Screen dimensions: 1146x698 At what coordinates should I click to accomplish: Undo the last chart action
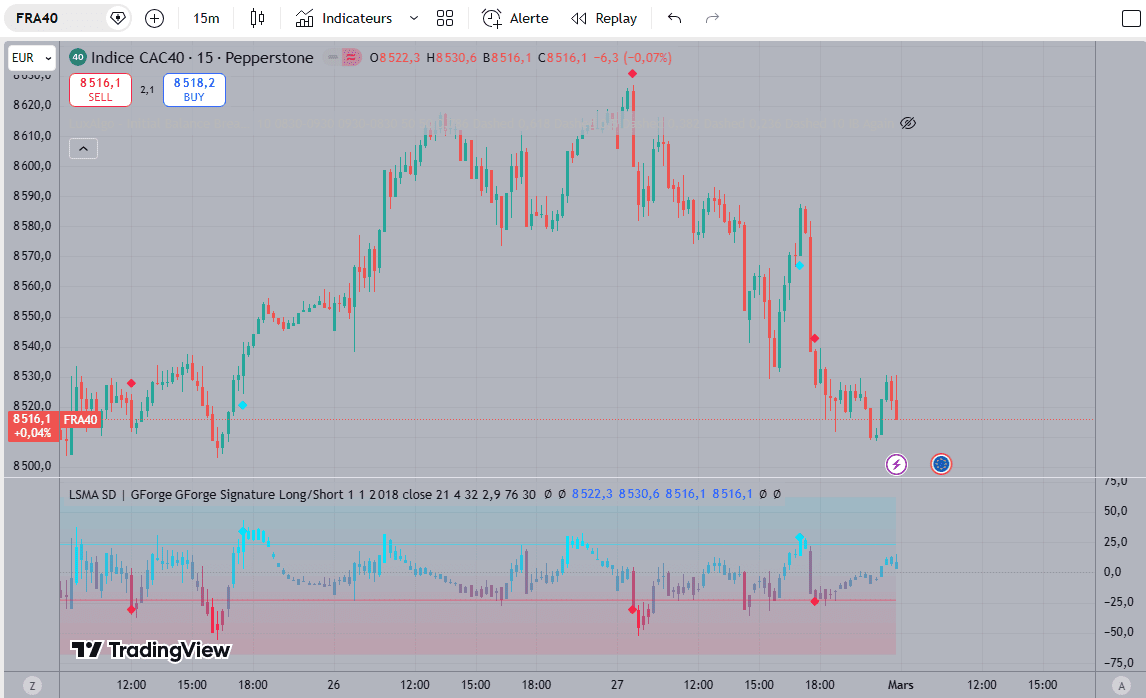click(x=674, y=18)
